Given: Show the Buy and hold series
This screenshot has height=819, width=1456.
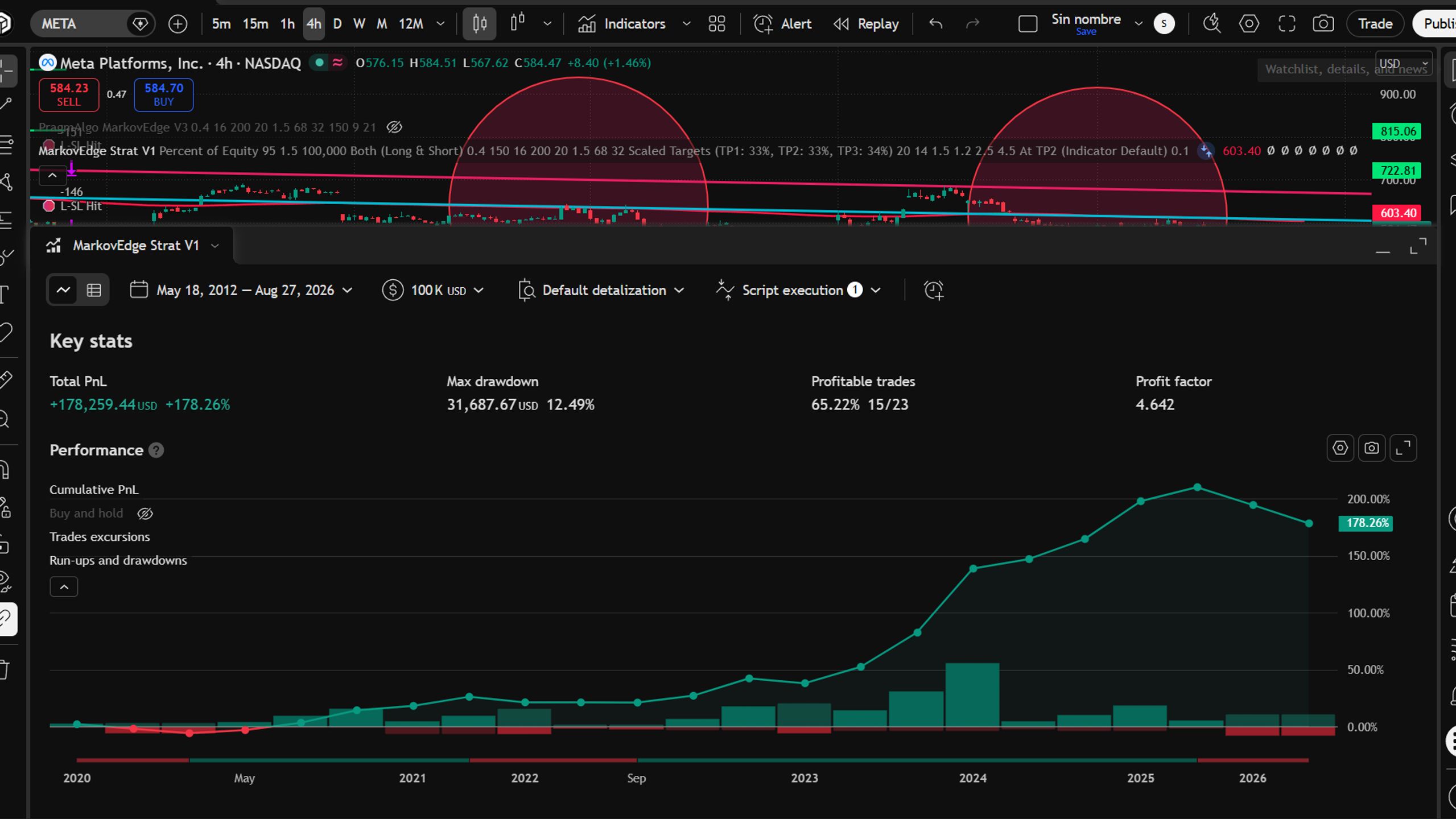Looking at the screenshot, I should tap(145, 514).
